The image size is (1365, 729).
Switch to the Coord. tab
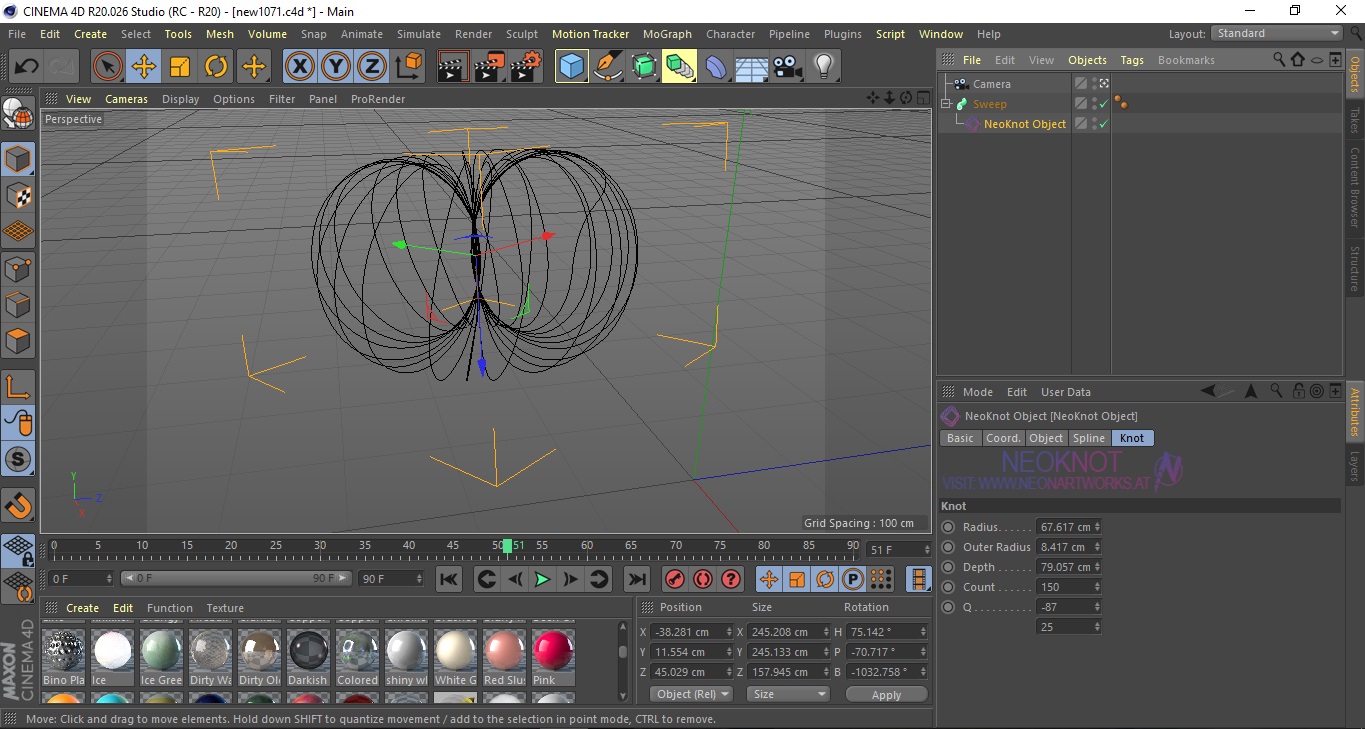1003,438
